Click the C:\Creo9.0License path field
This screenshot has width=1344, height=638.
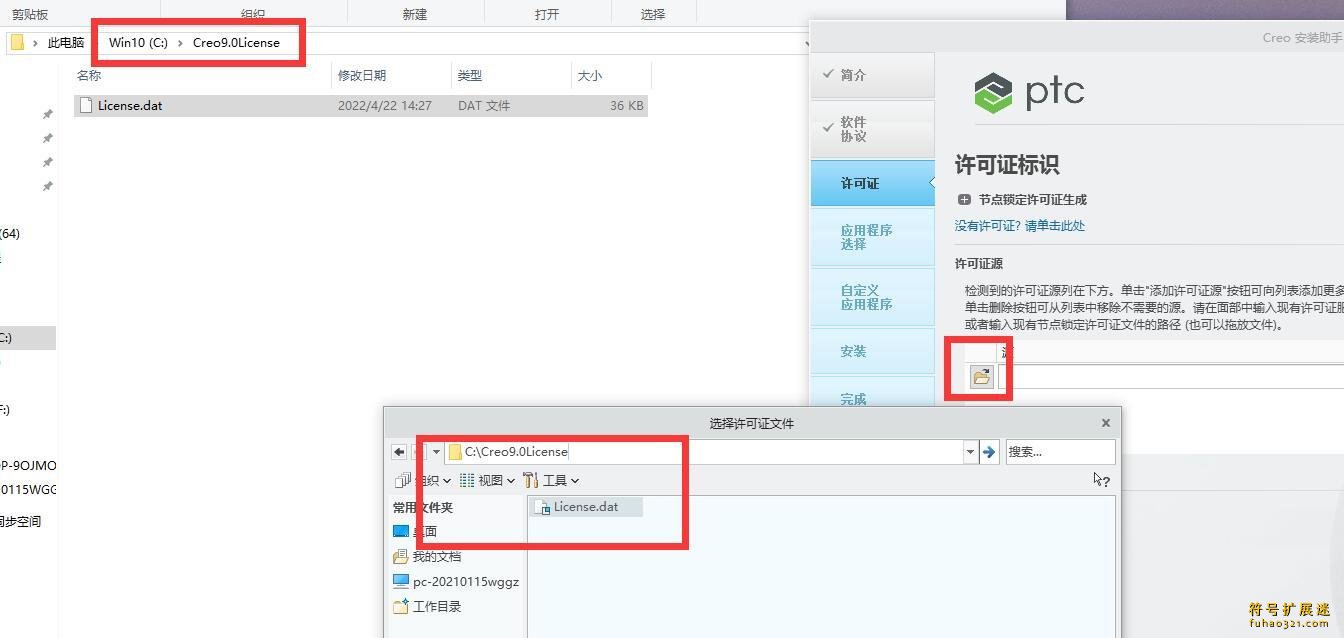[x=704, y=452]
